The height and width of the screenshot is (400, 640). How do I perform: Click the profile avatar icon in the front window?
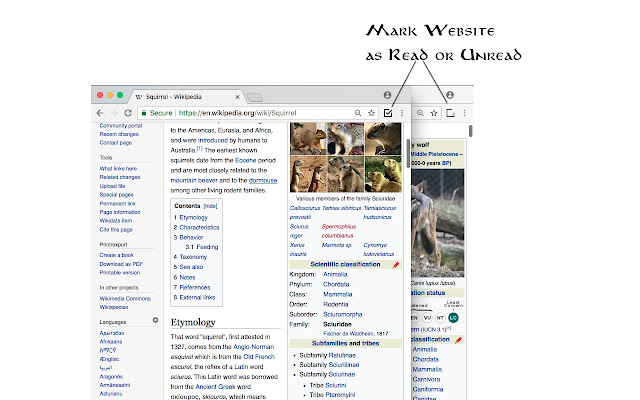coord(387,95)
